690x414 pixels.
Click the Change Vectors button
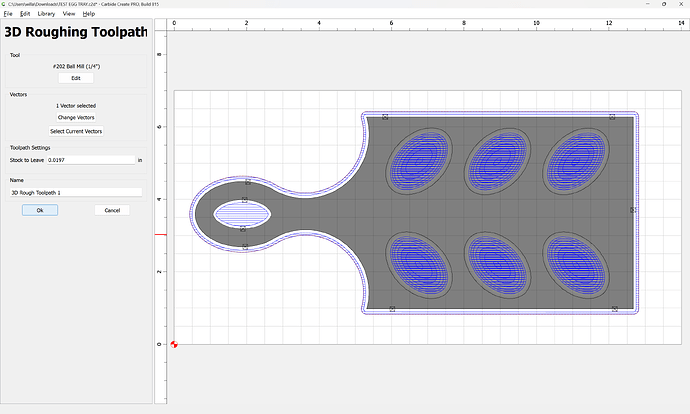(76, 117)
